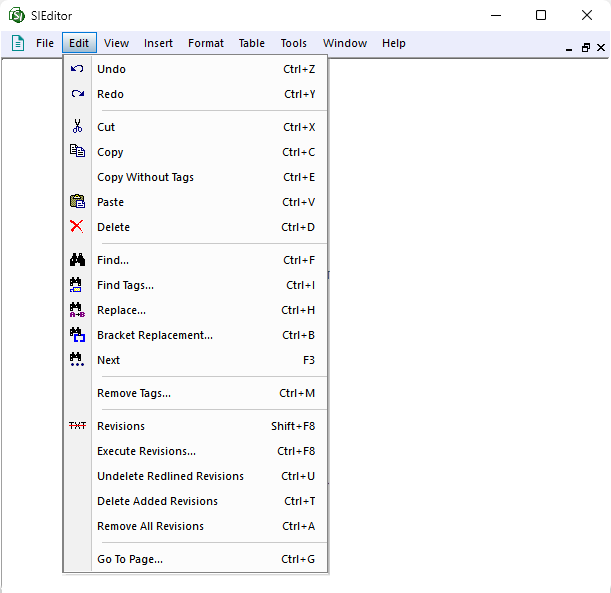Click the scissors Cut icon
The height and width of the screenshot is (593, 611).
(77, 126)
